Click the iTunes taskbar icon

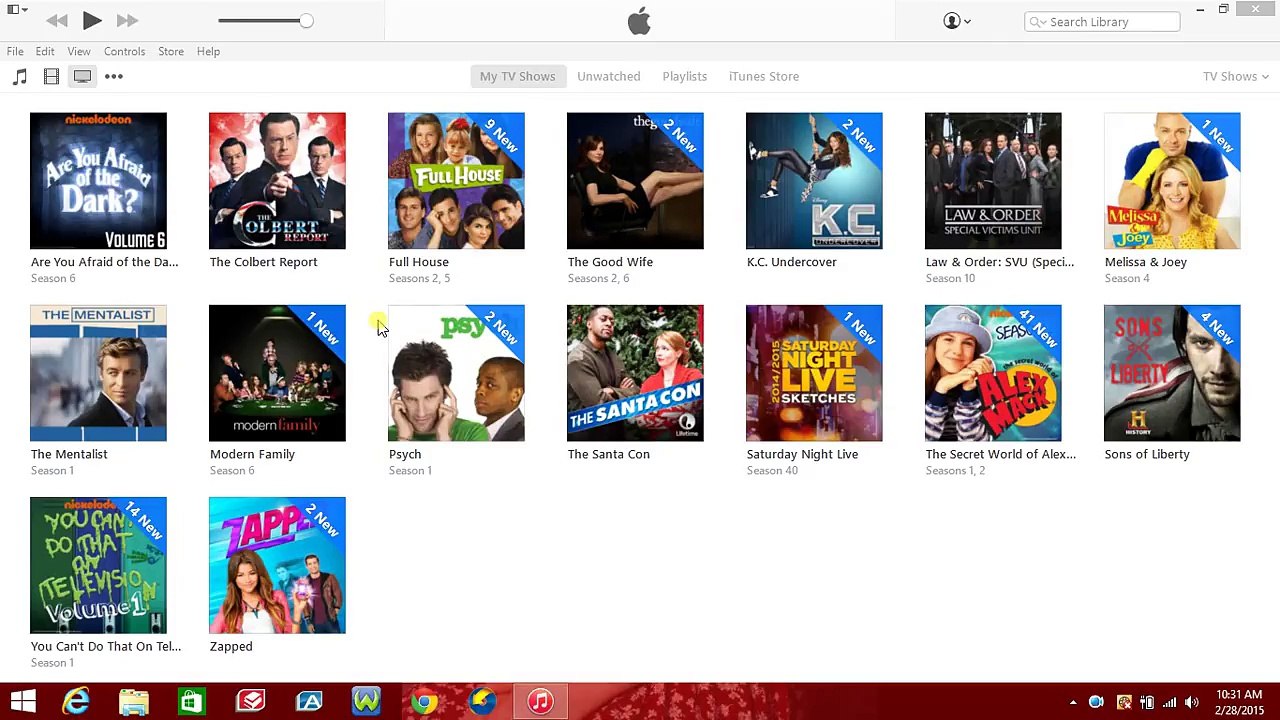(x=540, y=701)
